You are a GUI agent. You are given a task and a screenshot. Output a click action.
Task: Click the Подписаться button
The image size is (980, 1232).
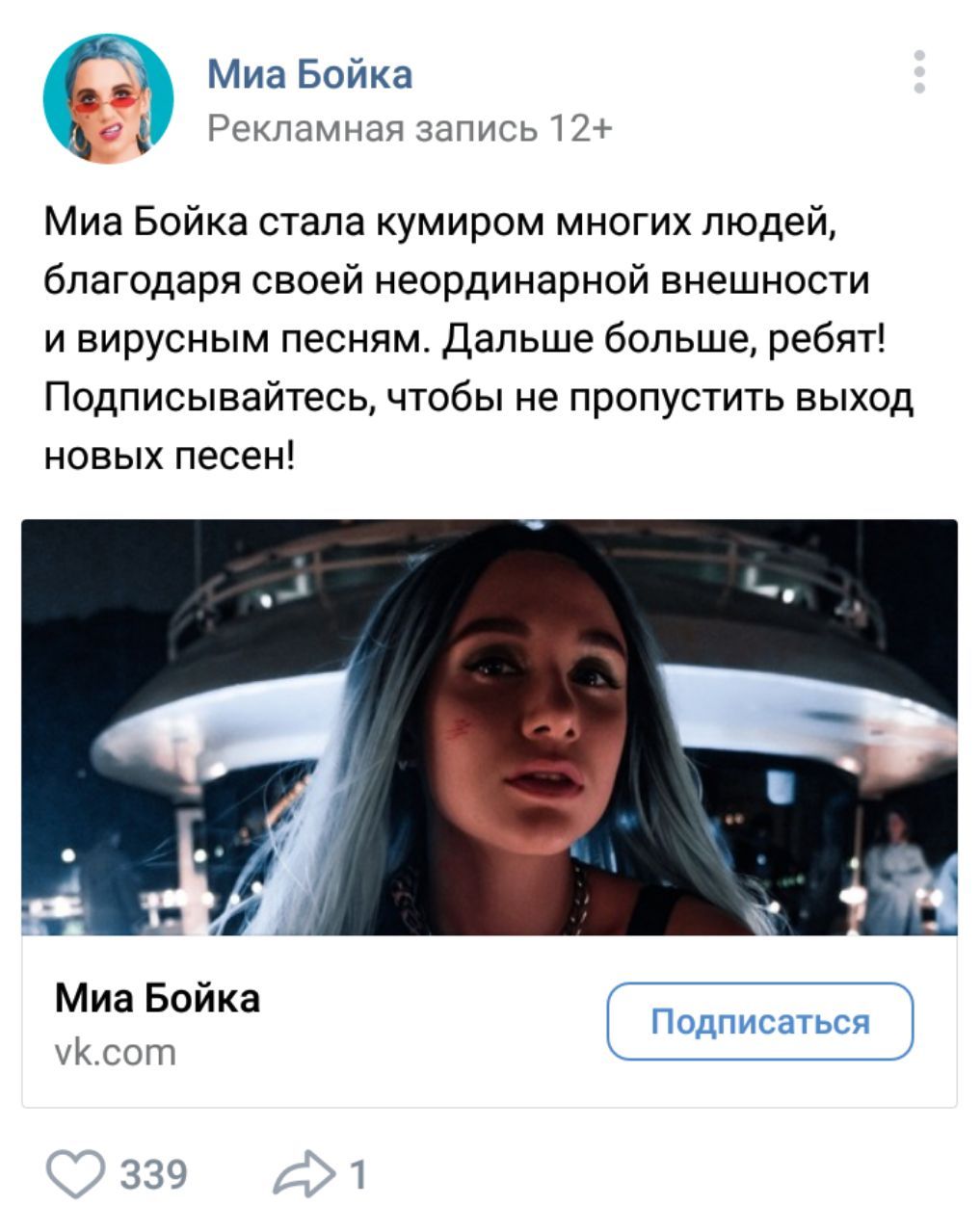coord(759,1021)
